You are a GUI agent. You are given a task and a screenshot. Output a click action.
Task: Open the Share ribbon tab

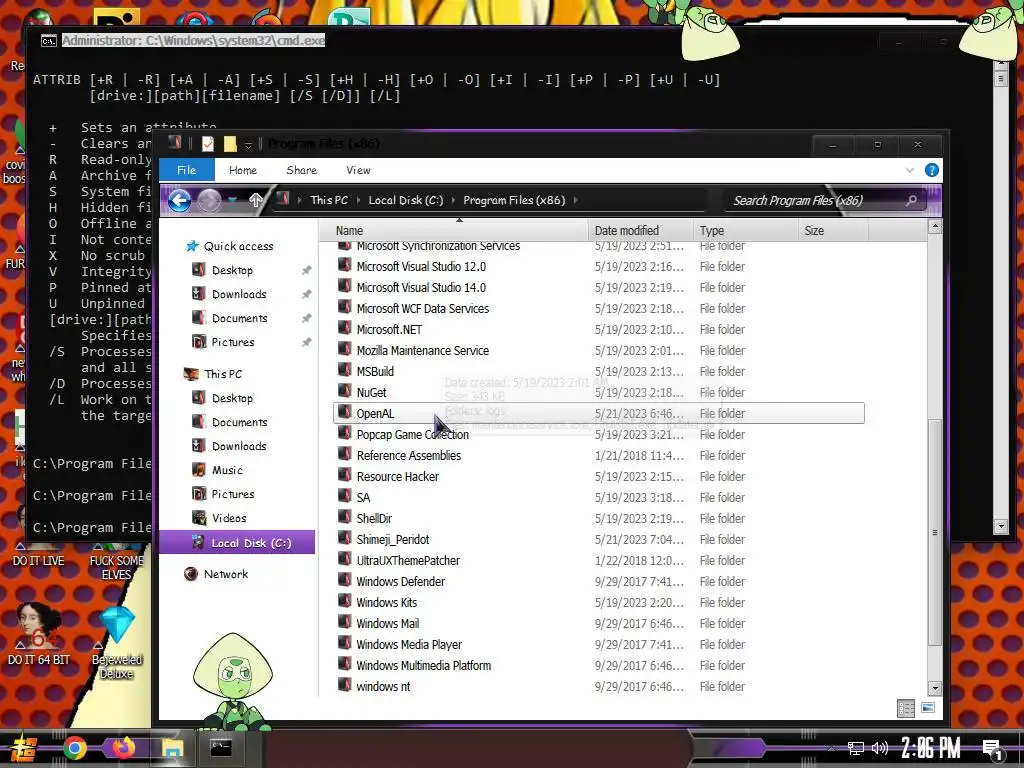pyautogui.click(x=302, y=170)
